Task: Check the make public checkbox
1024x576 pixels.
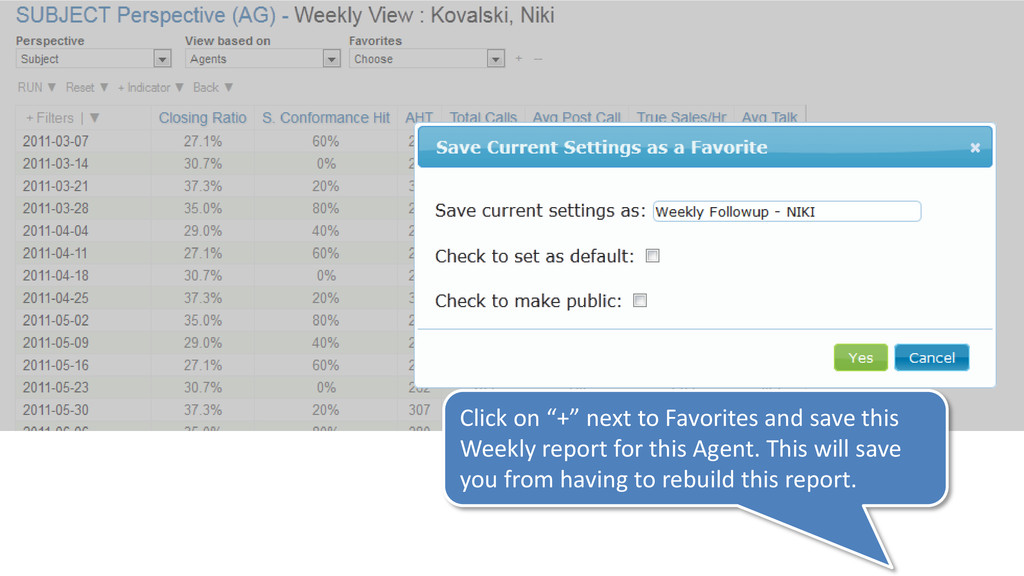Action: (640, 300)
